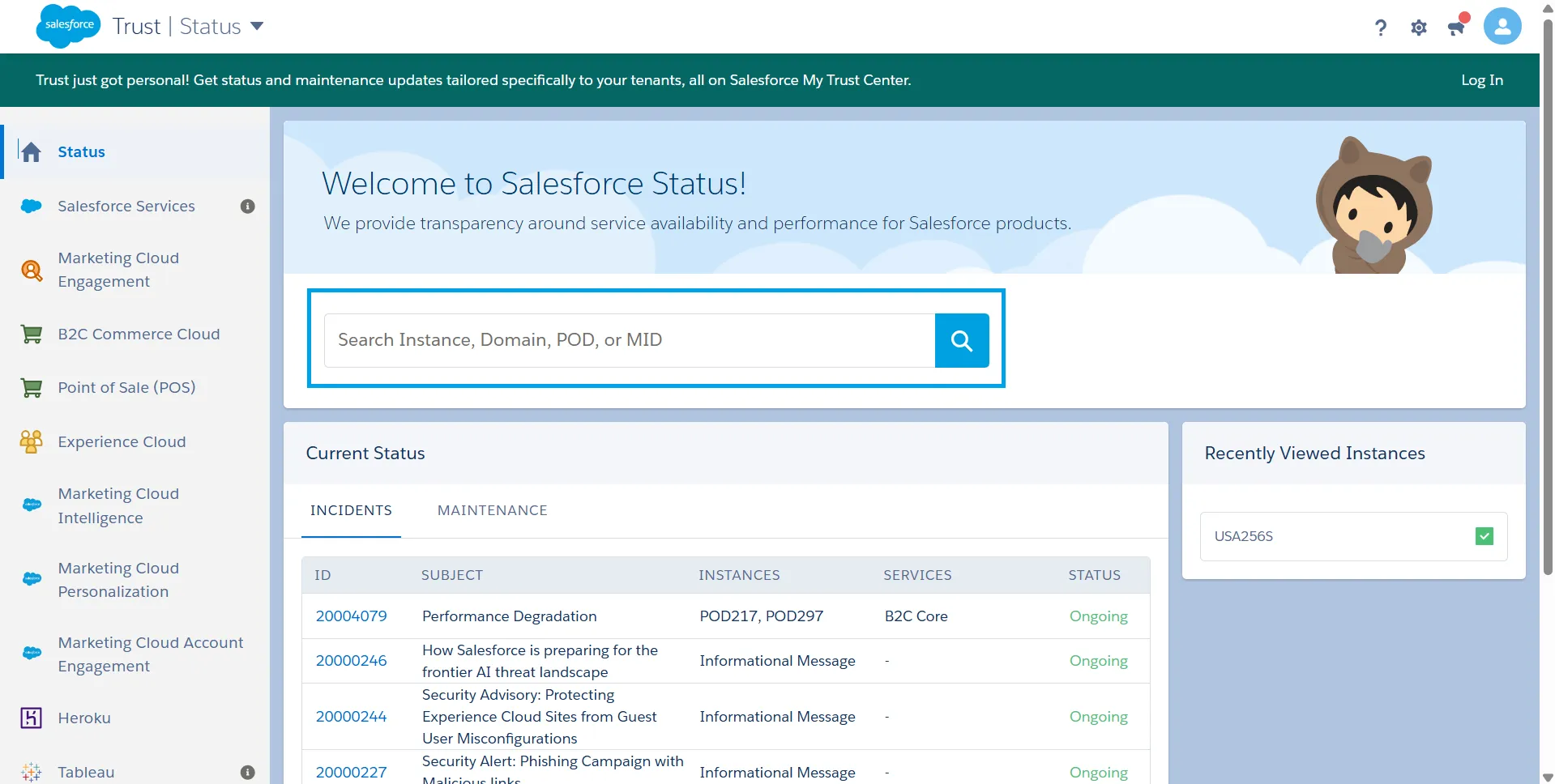1555x784 pixels.
Task: Focus the Search Instance, Domain, POD field
Action: tap(630, 340)
